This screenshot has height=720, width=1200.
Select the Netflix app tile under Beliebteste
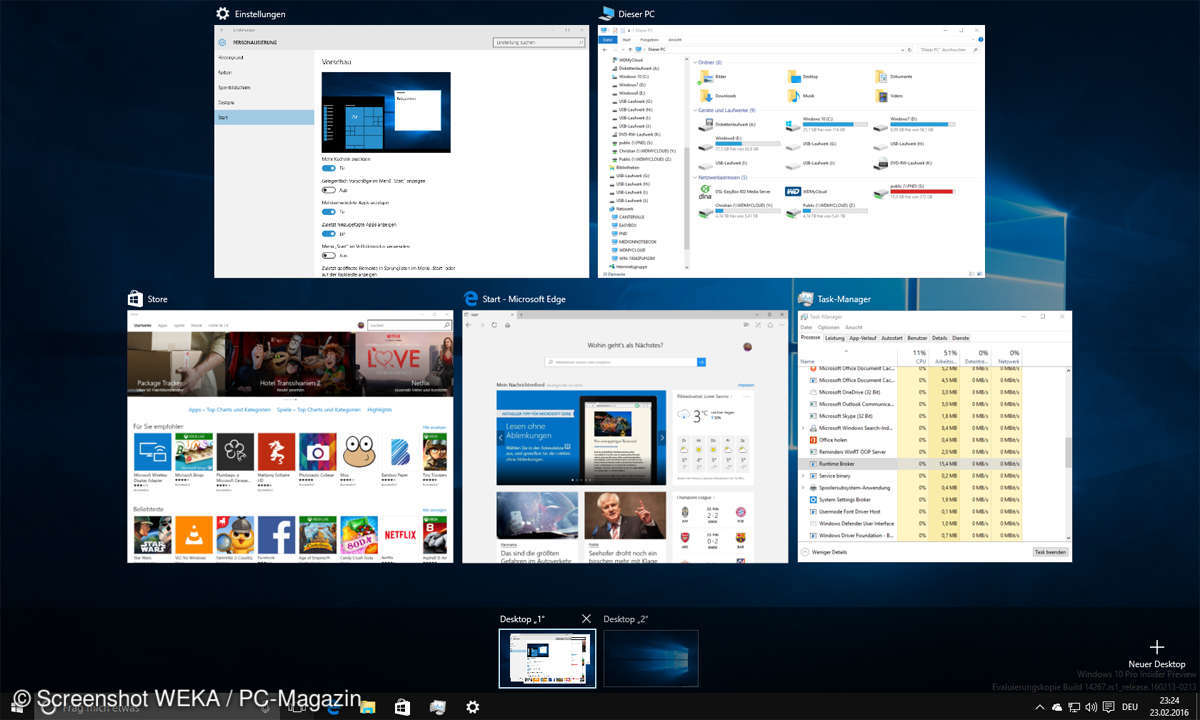click(x=400, y=534)
